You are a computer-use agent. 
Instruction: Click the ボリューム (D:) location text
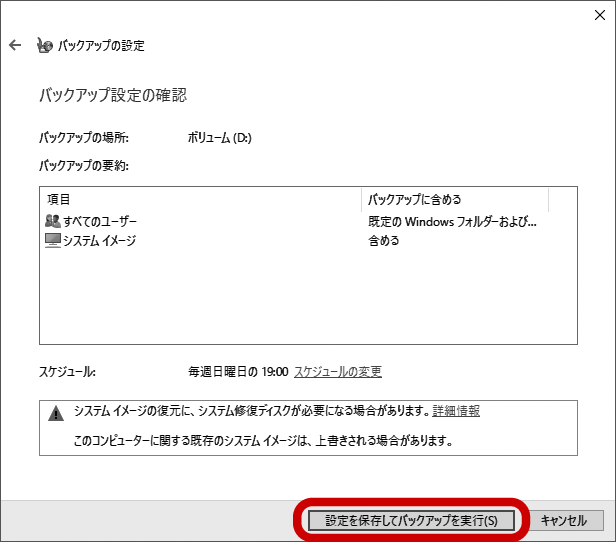(x=220, y=138)
